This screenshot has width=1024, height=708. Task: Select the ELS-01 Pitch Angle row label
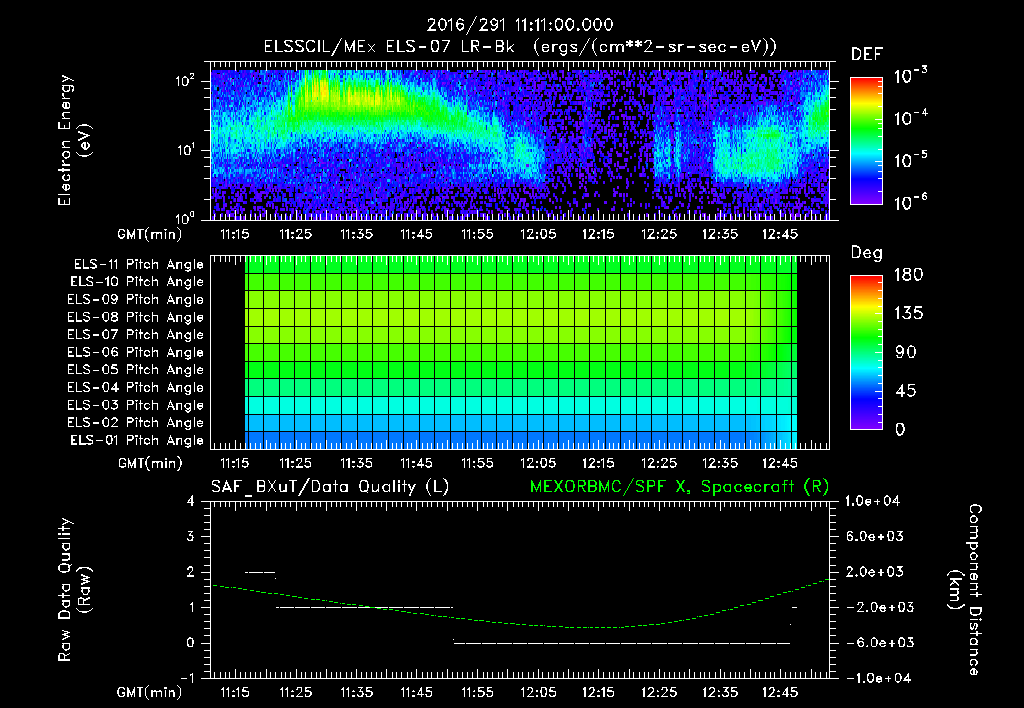137,441
